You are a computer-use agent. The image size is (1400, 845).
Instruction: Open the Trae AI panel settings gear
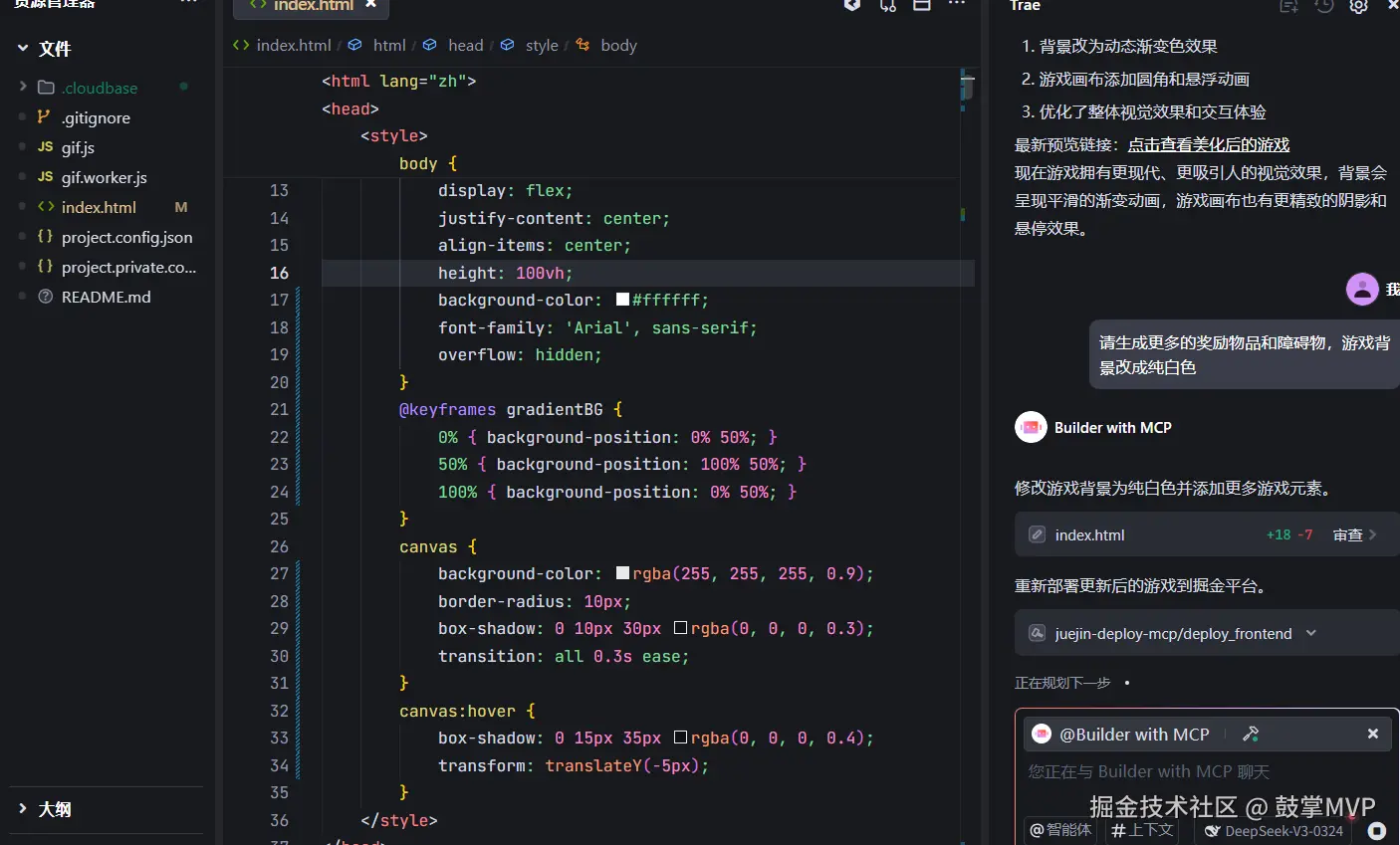click(x=1359, y=5)
